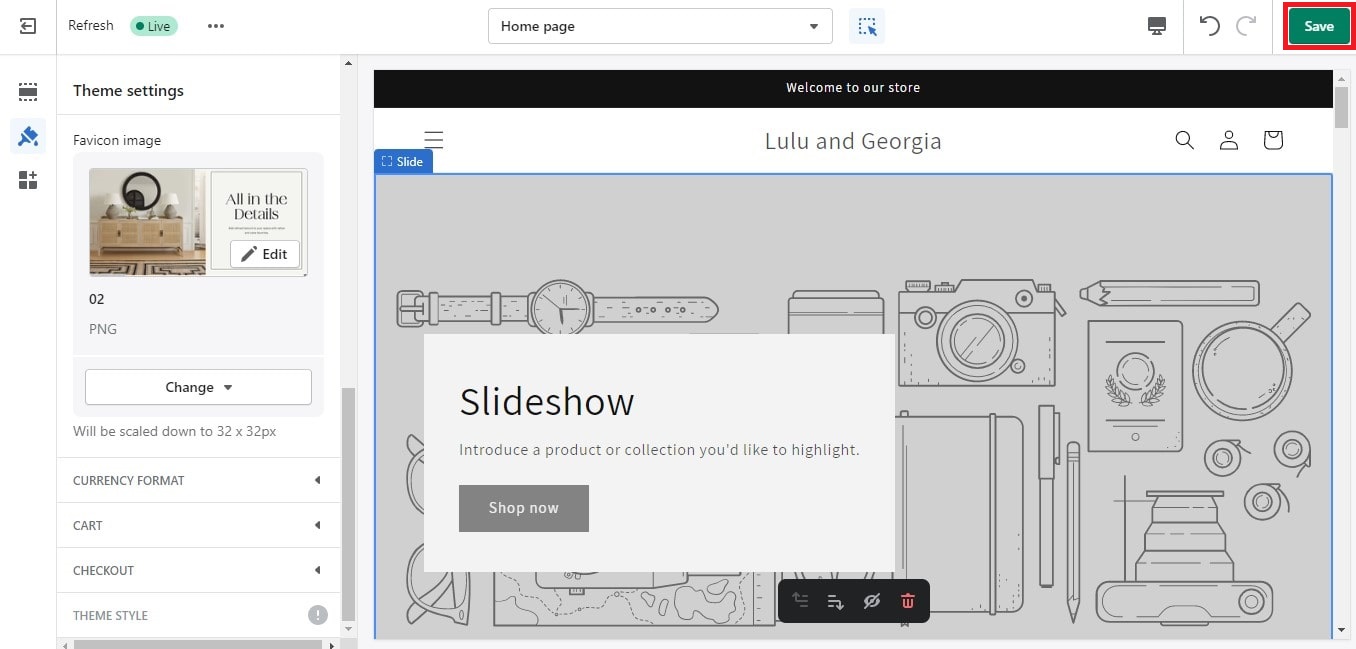The height and width of the screenshot is (649, 1356).
Task: Hide the Slide with eye icon
Action: point(871,601)
